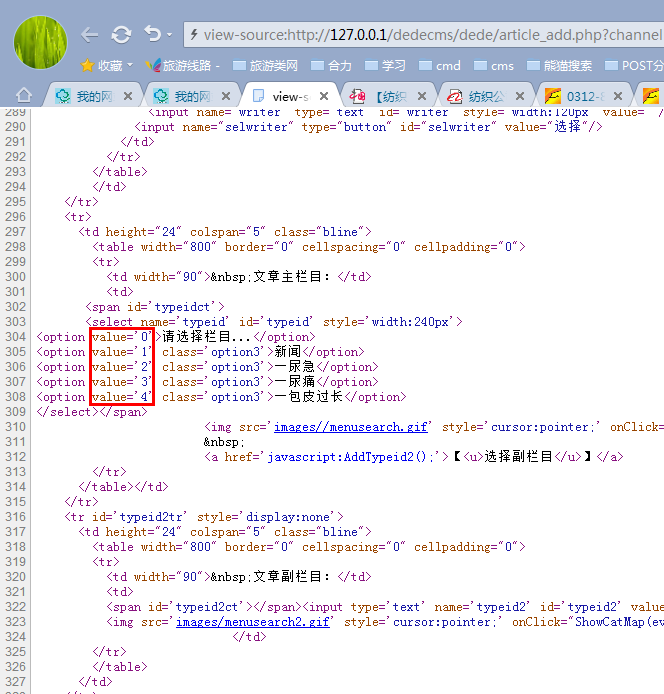The width and height of the screenshot is (664, 694).
Task: Open the images//menusearch.gif source link
Action: click(351, 427)
